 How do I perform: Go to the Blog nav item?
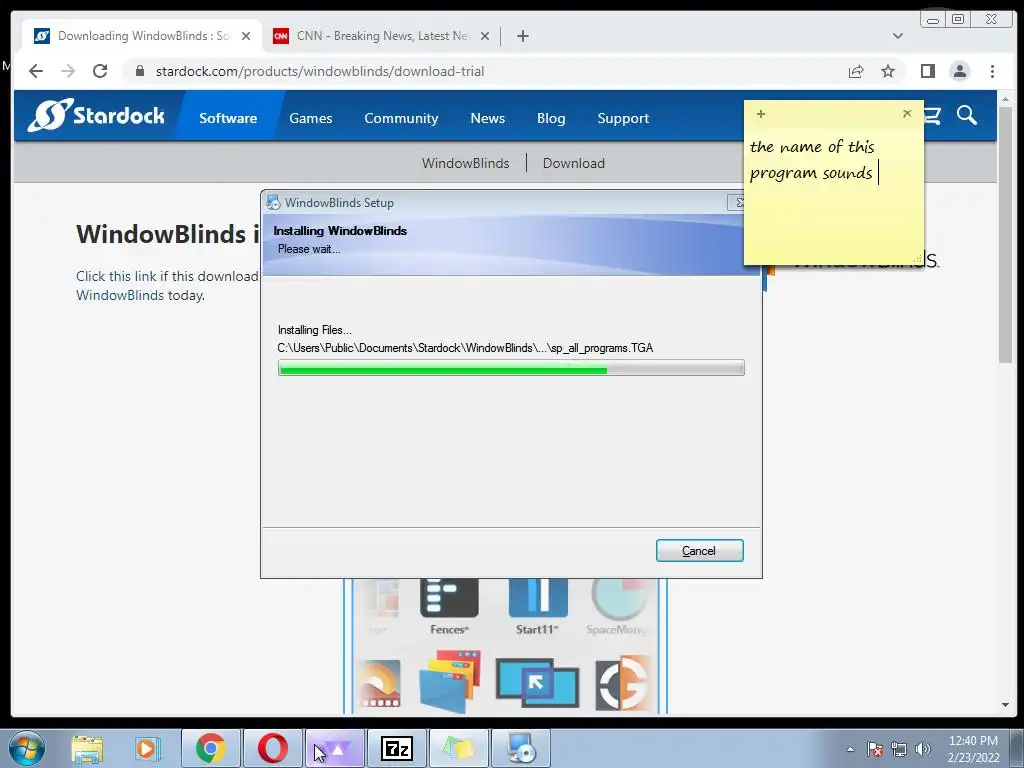pyautogui.click(x=551, y=118)
